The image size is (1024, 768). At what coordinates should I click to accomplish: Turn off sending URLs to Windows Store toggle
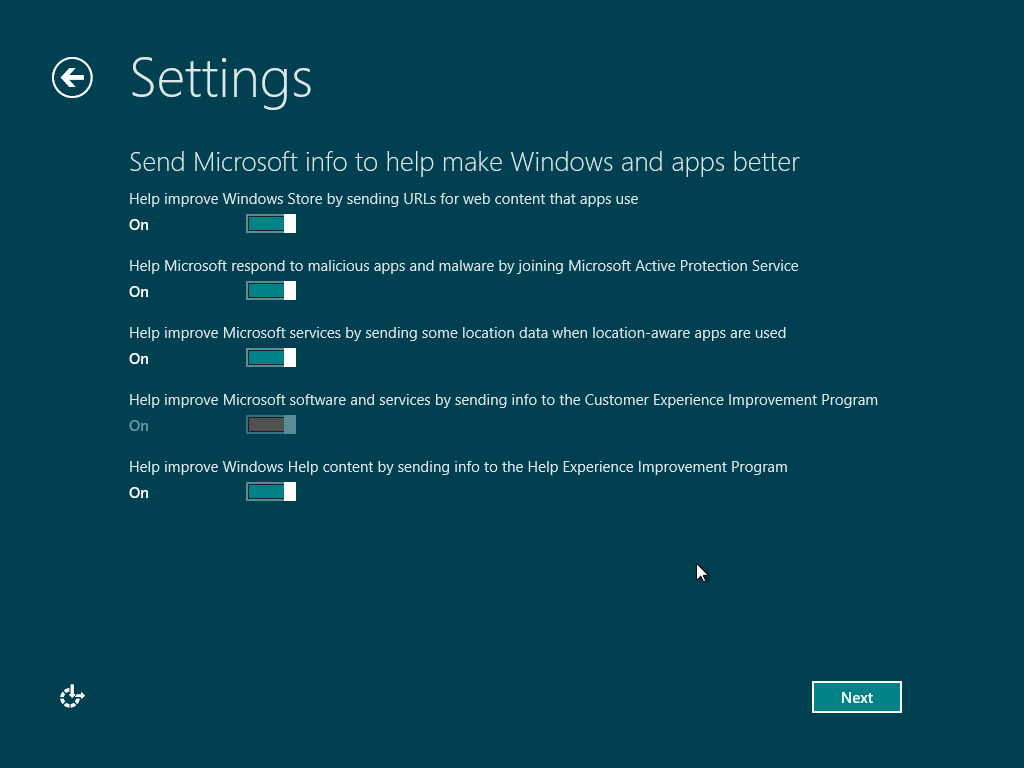tap(271, 223)
